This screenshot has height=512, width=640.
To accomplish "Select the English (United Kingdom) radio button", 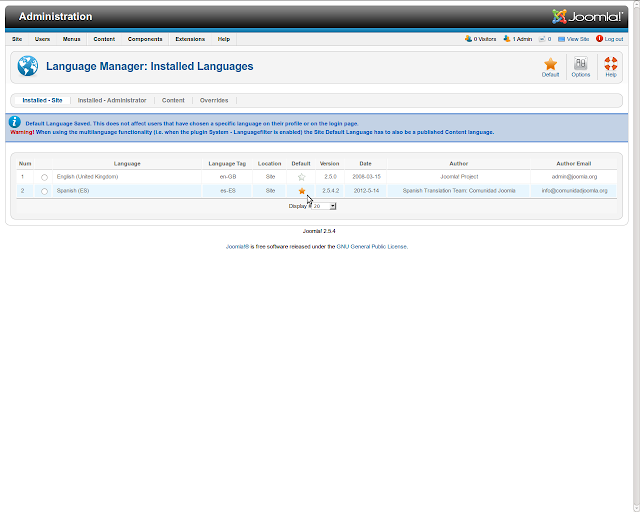I will click(x=44, y=177).
